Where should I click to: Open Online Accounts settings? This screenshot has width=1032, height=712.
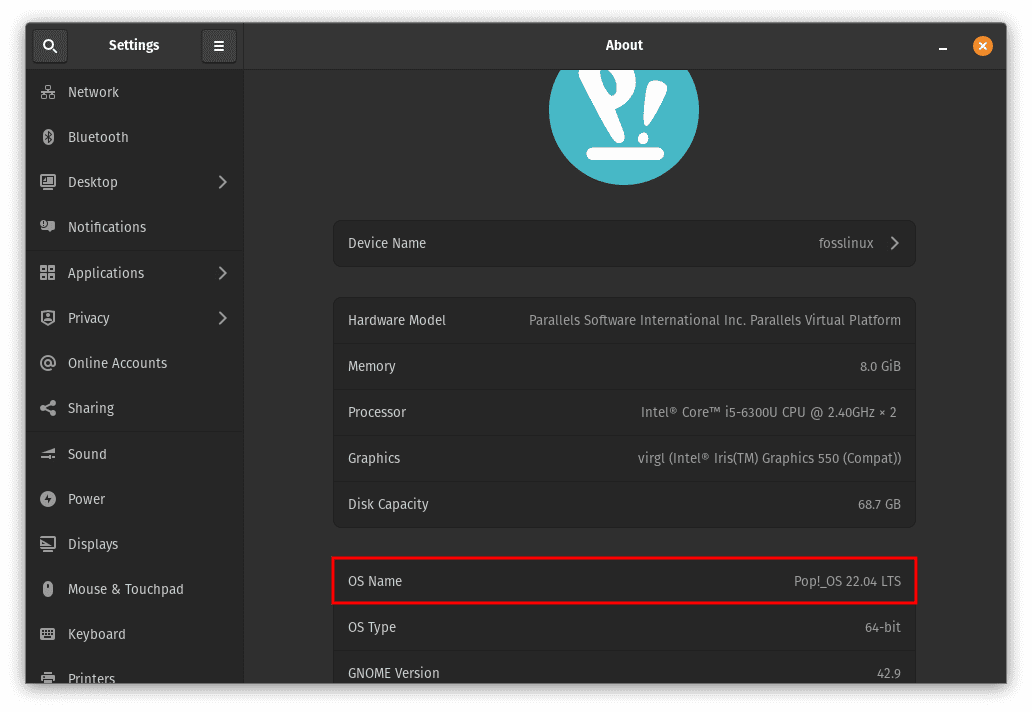(x=135, y=363)
